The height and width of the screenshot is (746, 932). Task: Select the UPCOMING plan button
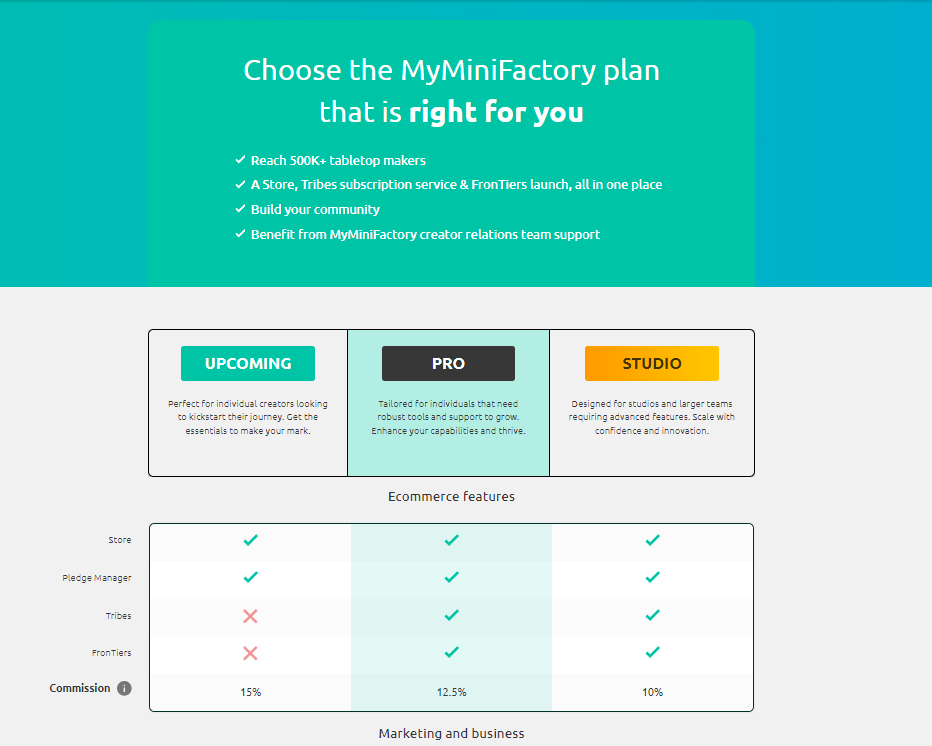click(x=248, y=363)
